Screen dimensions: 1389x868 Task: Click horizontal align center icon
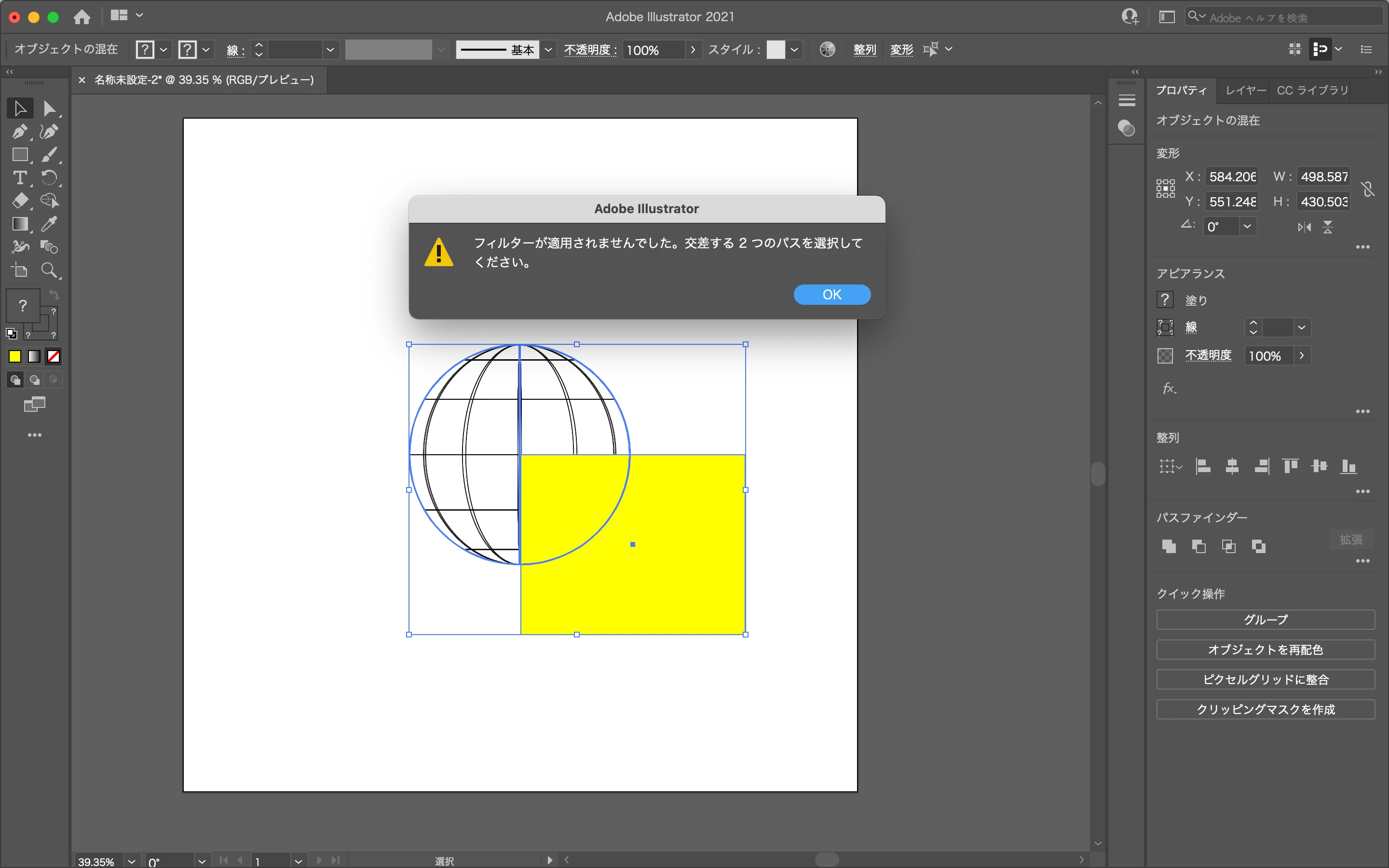pos(1232,466)
